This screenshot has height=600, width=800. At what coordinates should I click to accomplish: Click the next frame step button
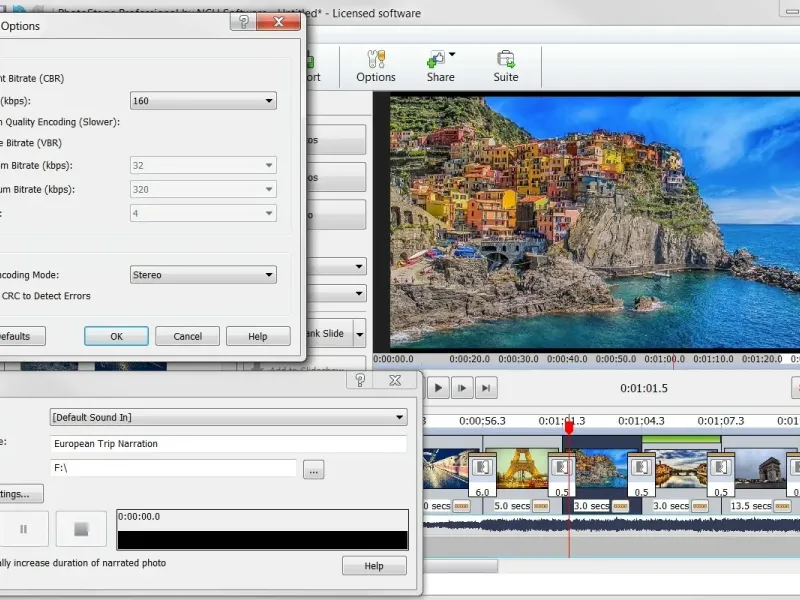point(462,388)
